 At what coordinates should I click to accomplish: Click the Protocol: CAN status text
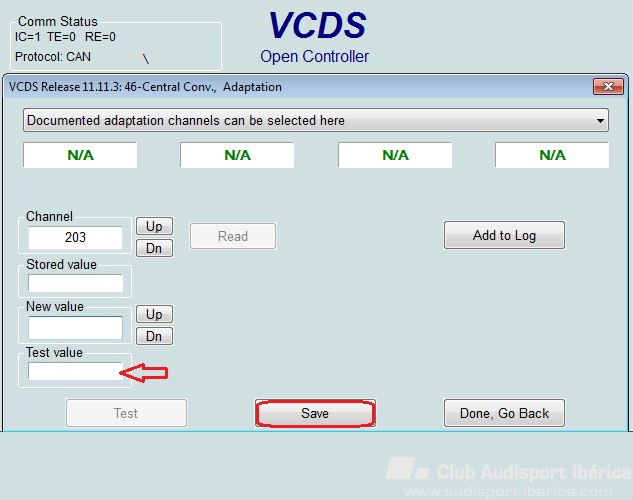click(x=53, y=57)
